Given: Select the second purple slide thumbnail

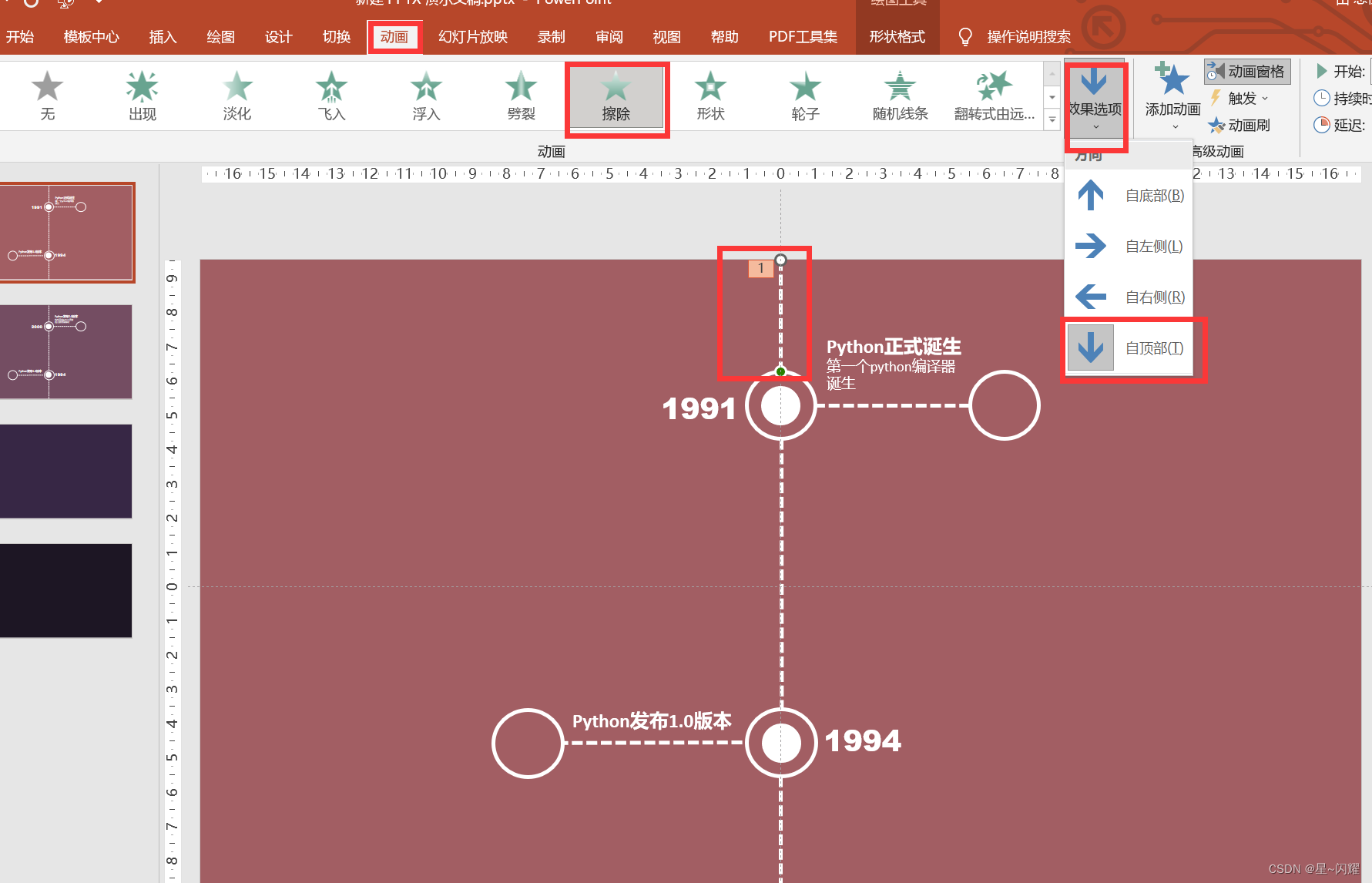Looking at the screenshot, I should (x=66, y=351).
